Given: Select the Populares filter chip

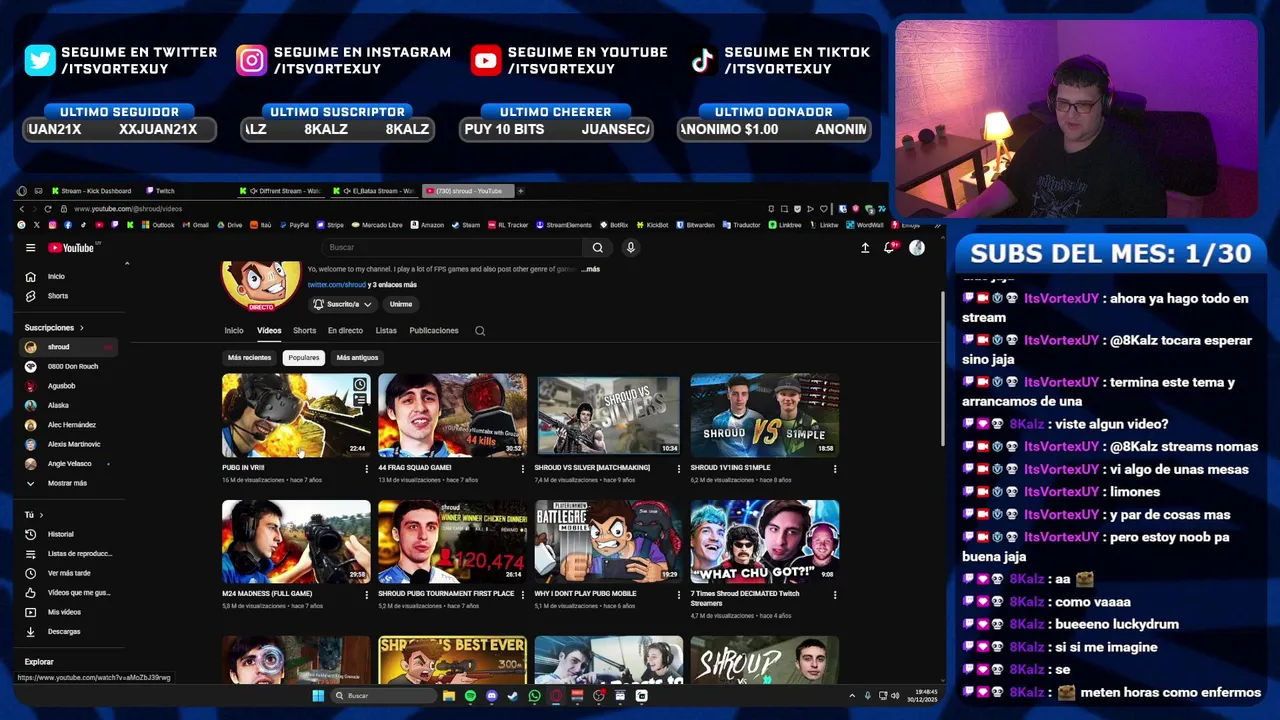Looking at the screenshot, I should [303, 358].
